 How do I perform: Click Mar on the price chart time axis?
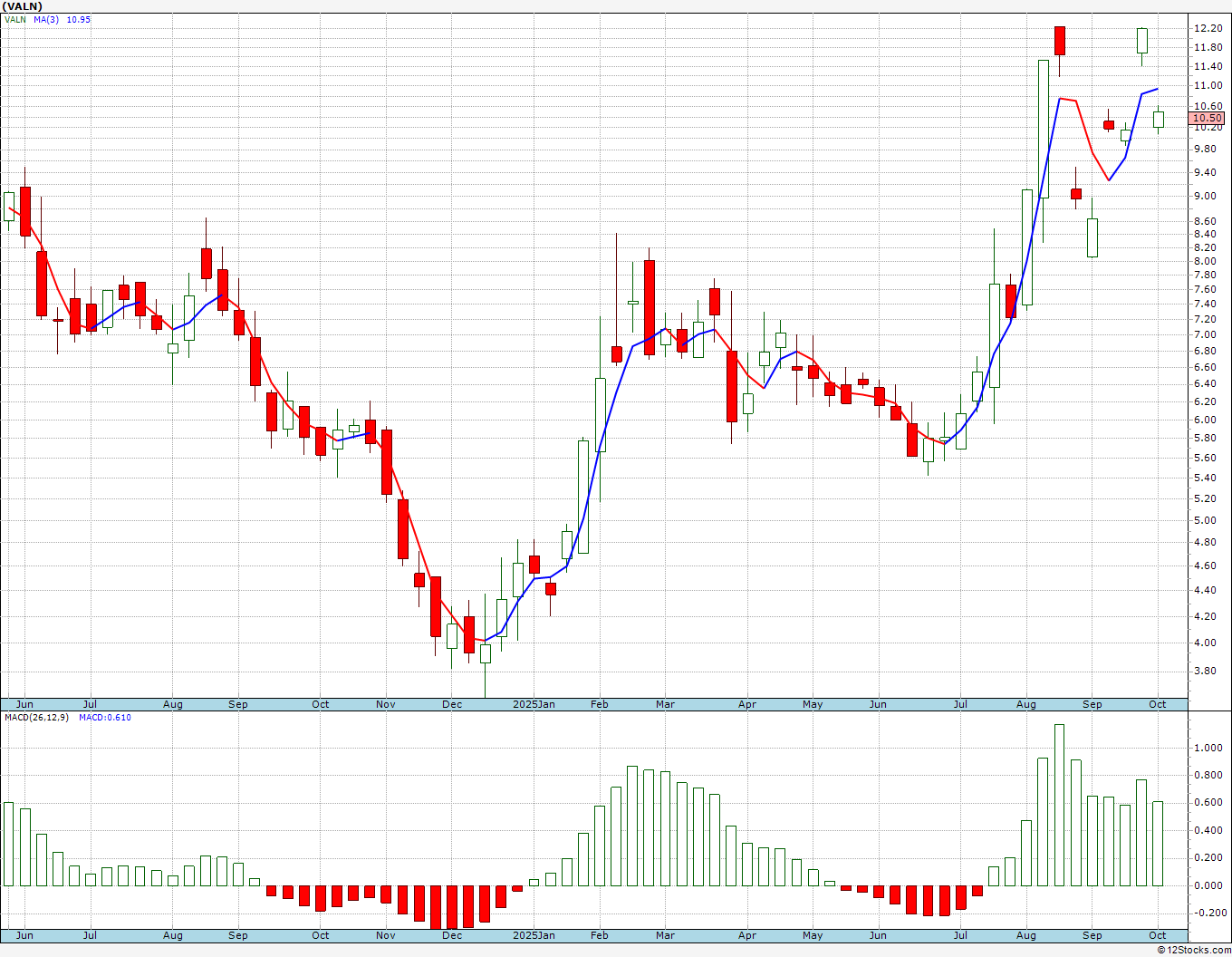(665, 704)
